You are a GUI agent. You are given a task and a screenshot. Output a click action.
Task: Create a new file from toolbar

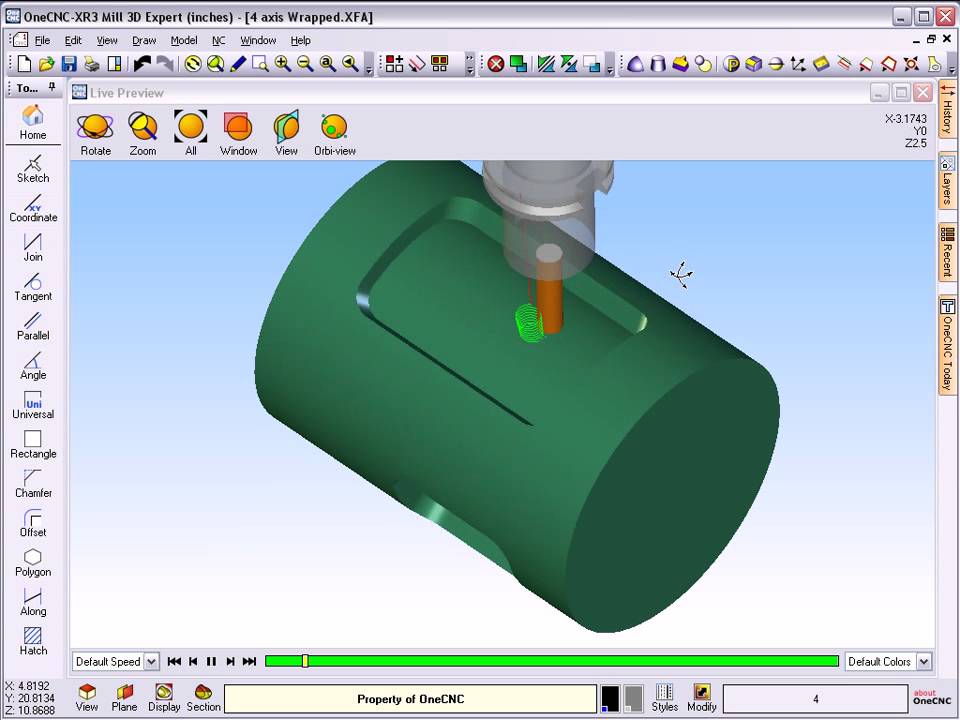[x=24, y=64]
